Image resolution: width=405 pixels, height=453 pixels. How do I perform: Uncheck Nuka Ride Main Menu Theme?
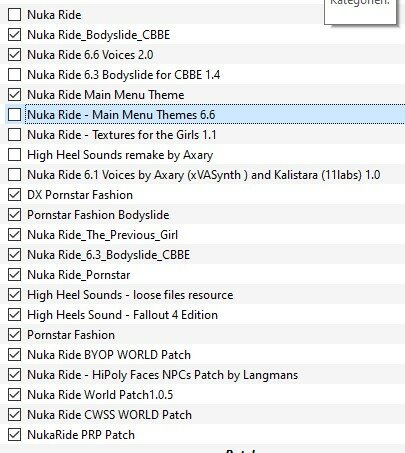point(14,95)
